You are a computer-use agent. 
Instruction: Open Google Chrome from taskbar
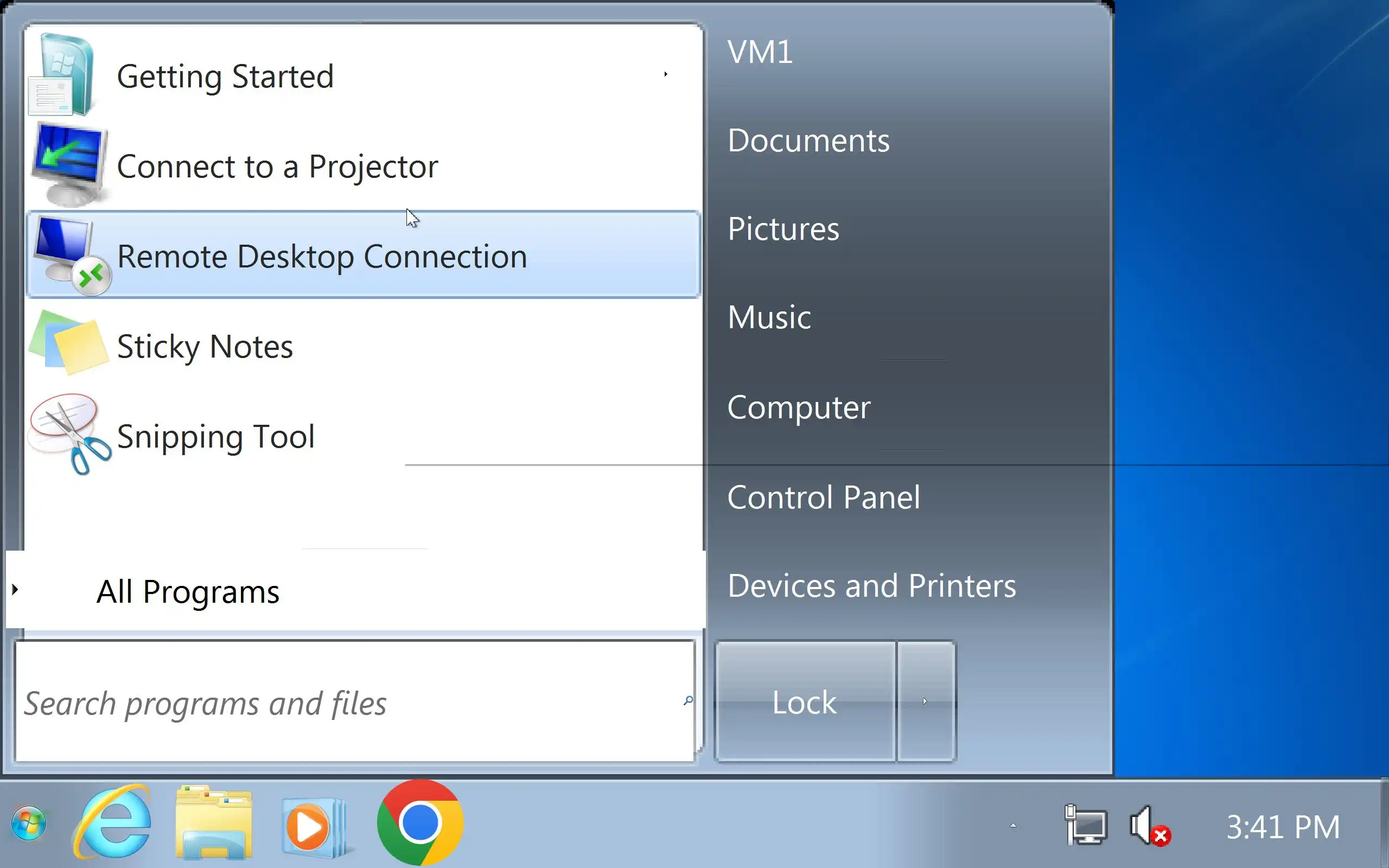point(420,822)
